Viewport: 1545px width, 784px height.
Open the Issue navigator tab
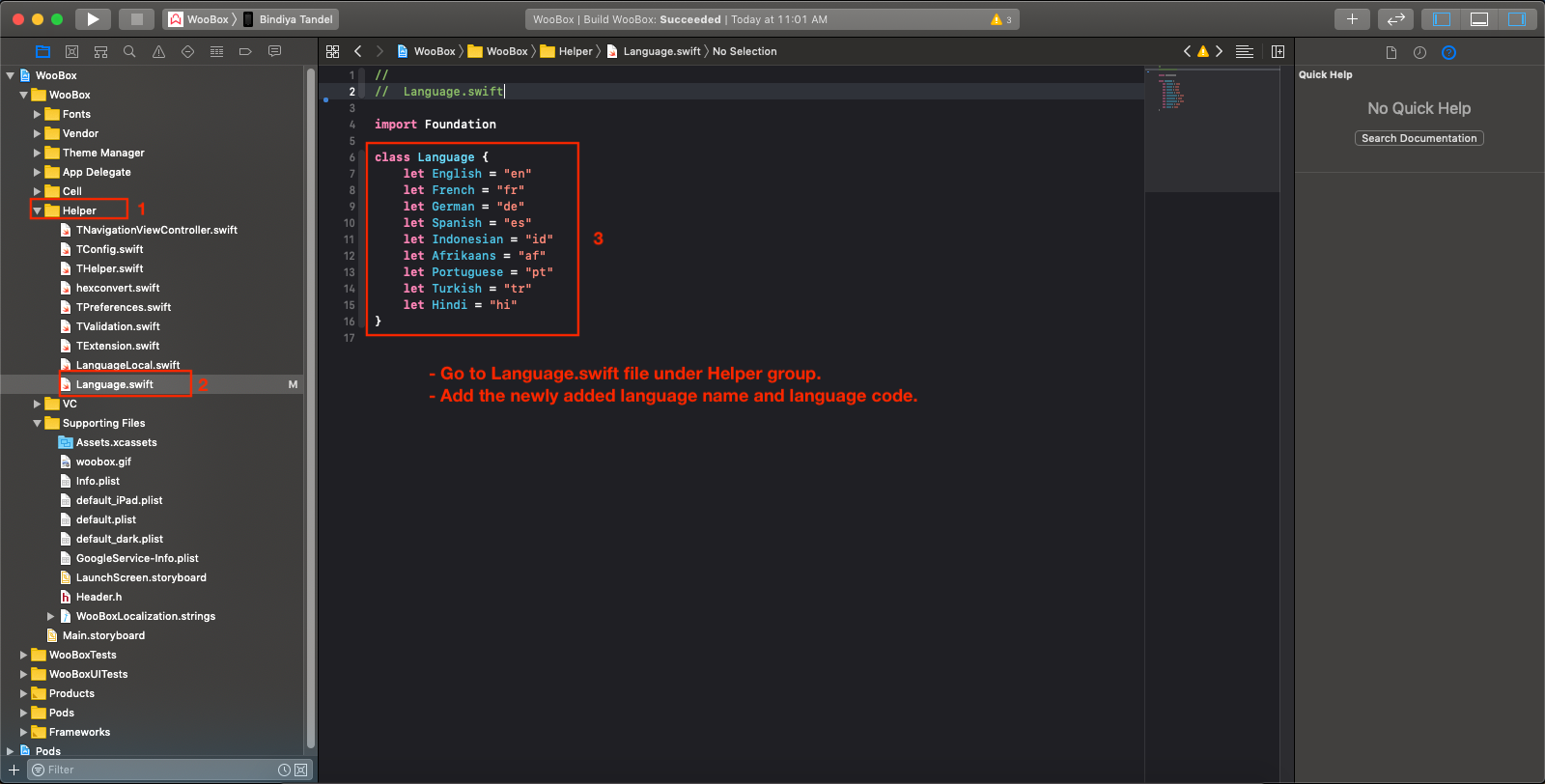(x=158, y=51)
